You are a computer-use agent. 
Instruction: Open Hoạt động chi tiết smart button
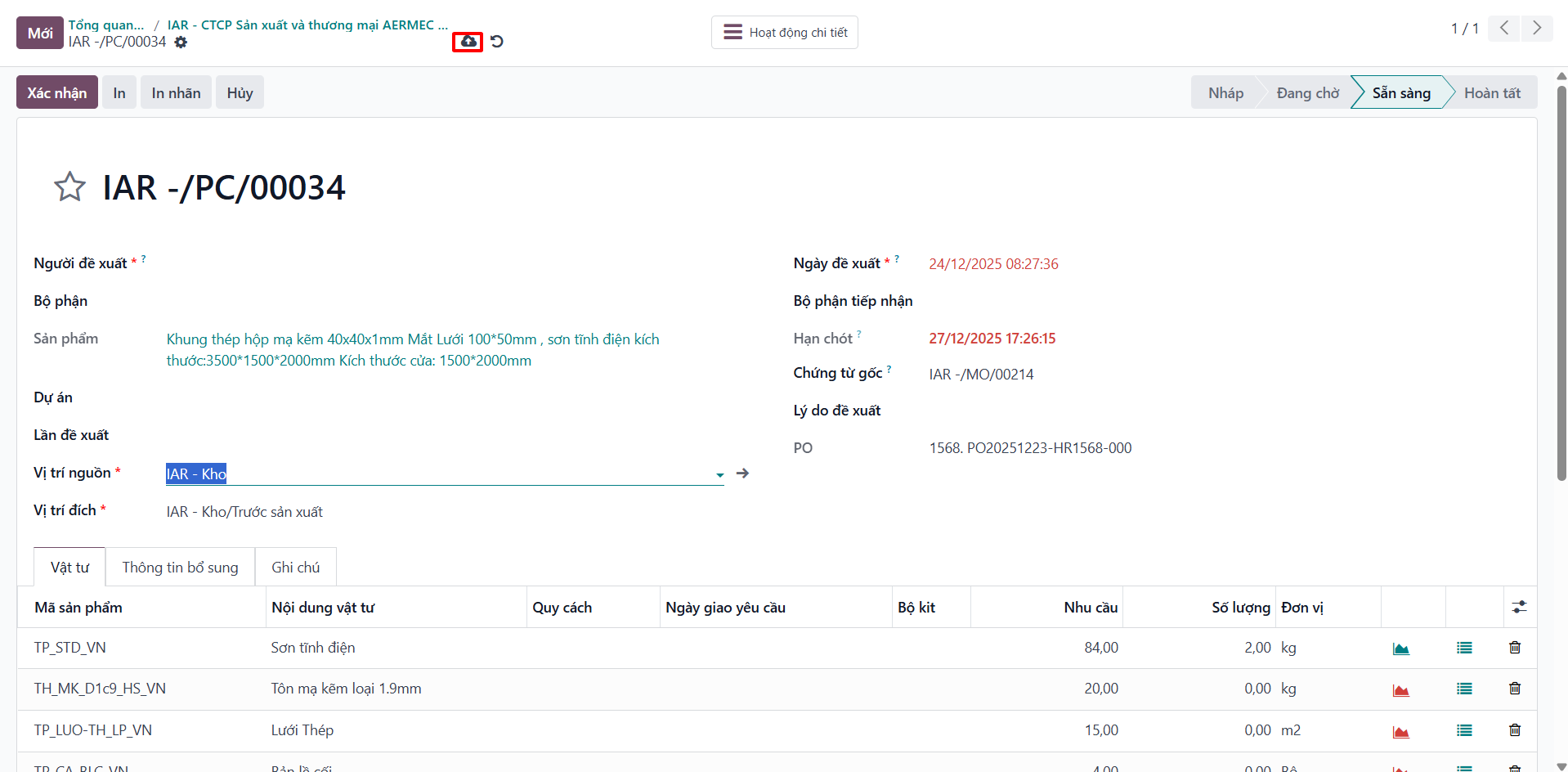[x=785, y=33]
